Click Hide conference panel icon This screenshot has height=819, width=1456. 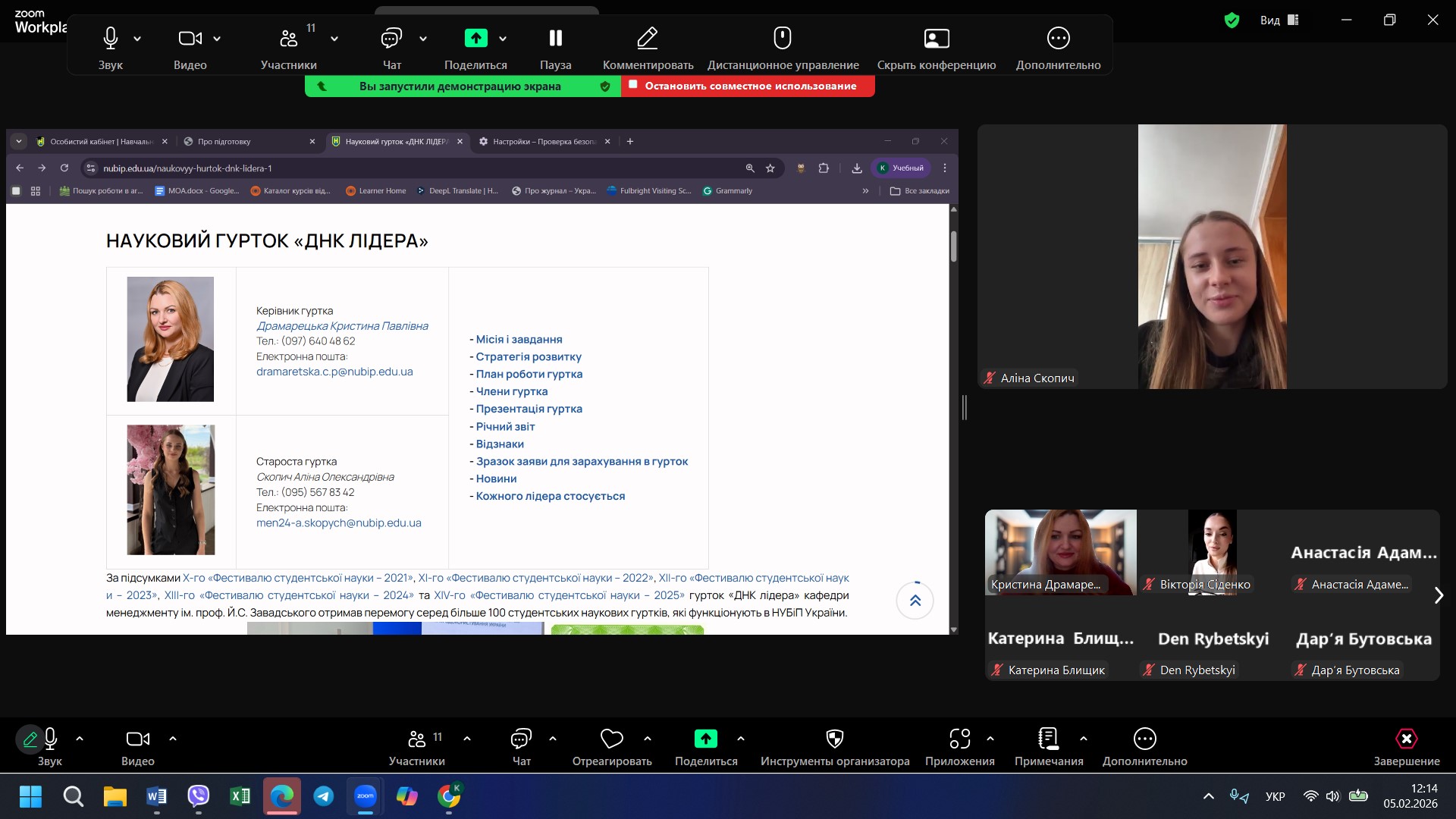pyautogui.click(x=936, y=38)
